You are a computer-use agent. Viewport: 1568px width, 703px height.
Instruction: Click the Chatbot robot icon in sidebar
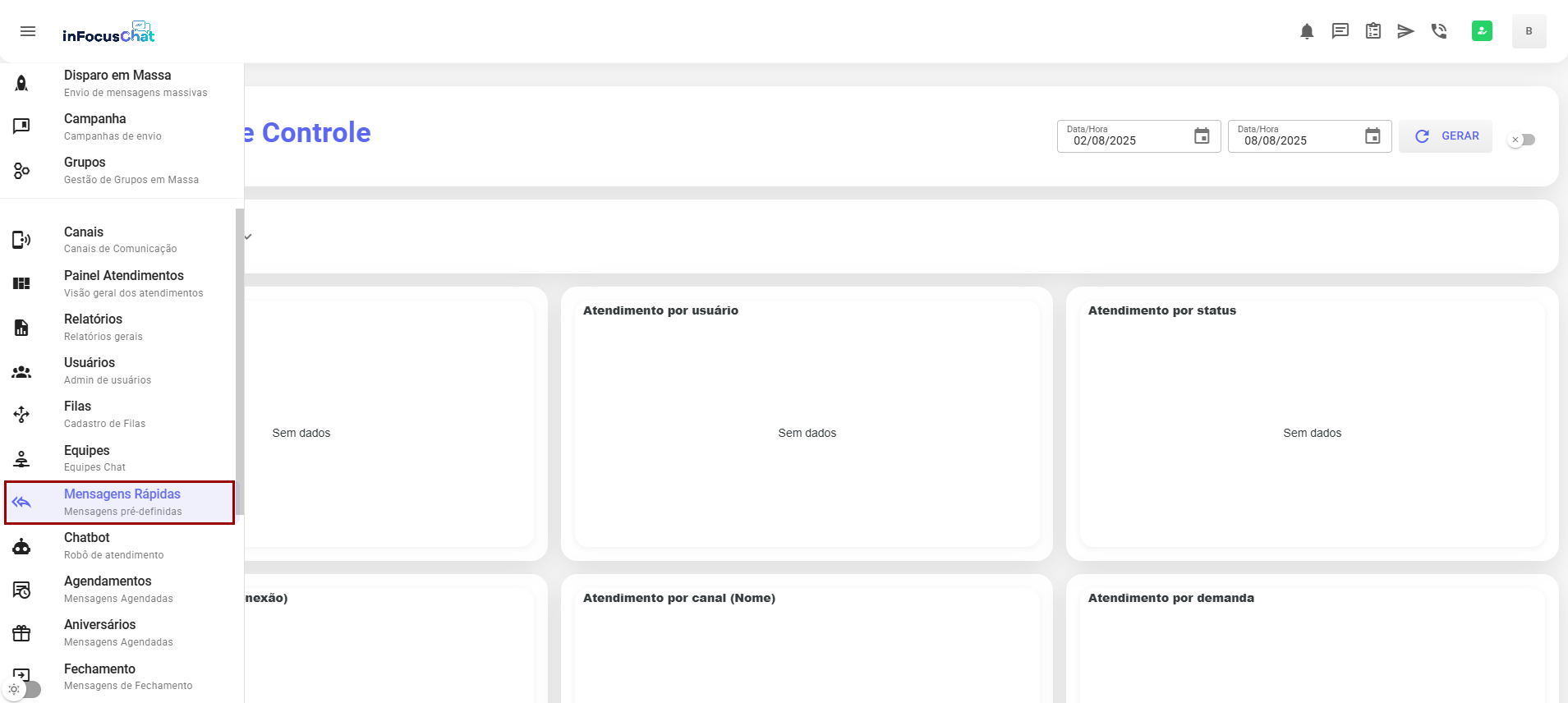[x=22, y=546]
